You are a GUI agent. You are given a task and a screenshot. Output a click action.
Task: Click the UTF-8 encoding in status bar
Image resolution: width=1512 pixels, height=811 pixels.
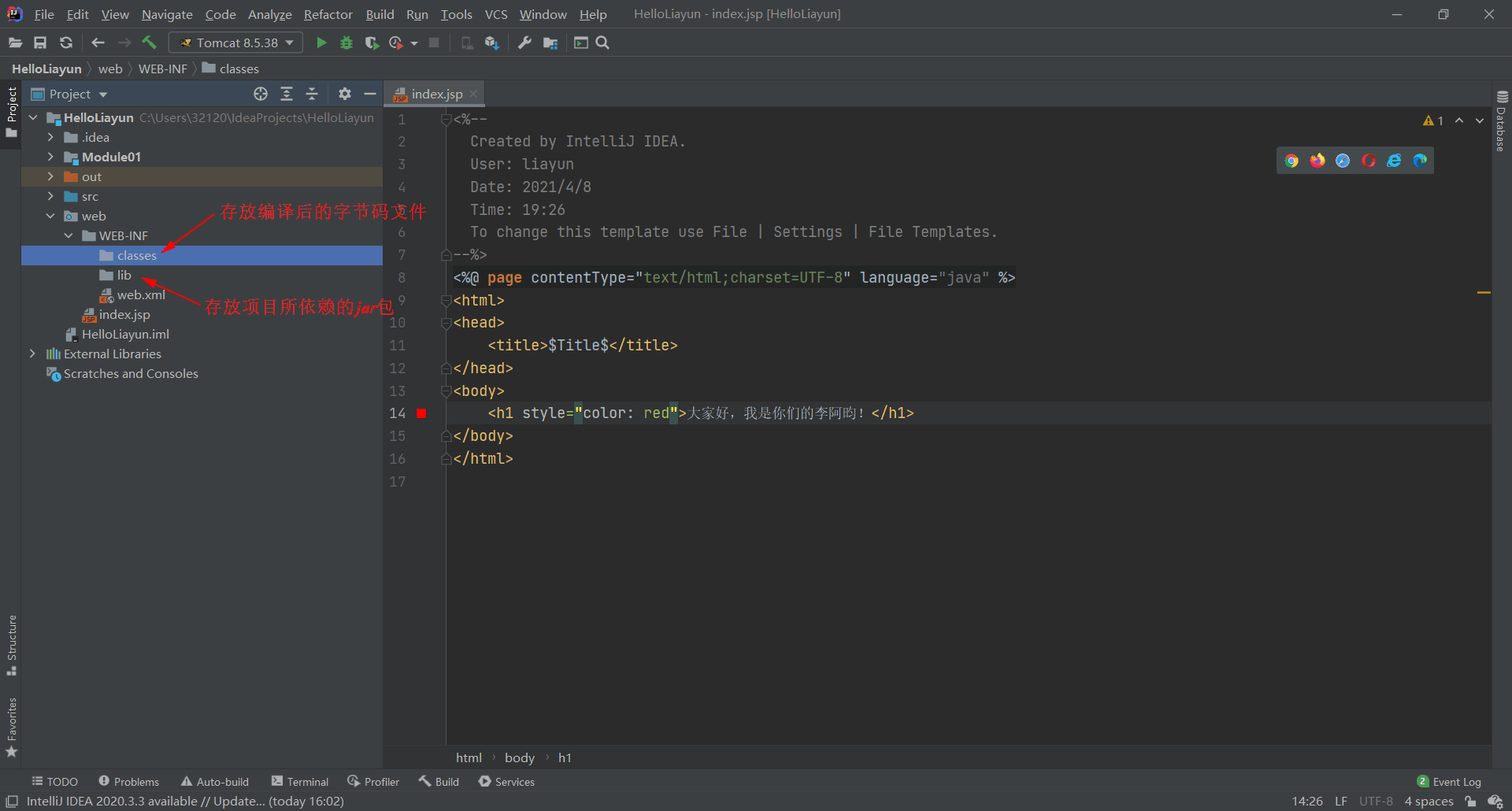[x=1376, y=802]
